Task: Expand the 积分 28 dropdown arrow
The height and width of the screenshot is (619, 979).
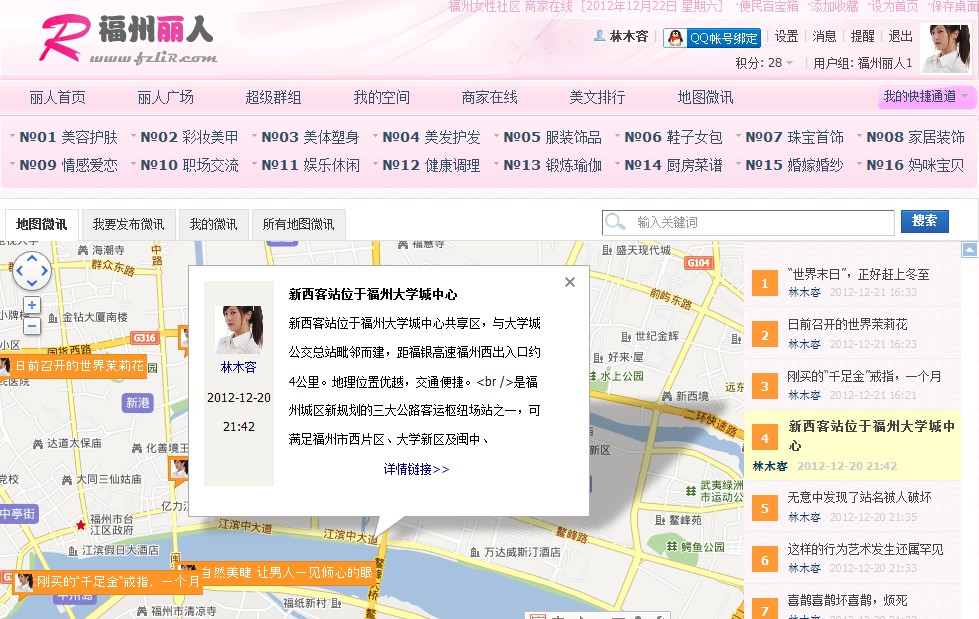Action: tap(789, 61)
